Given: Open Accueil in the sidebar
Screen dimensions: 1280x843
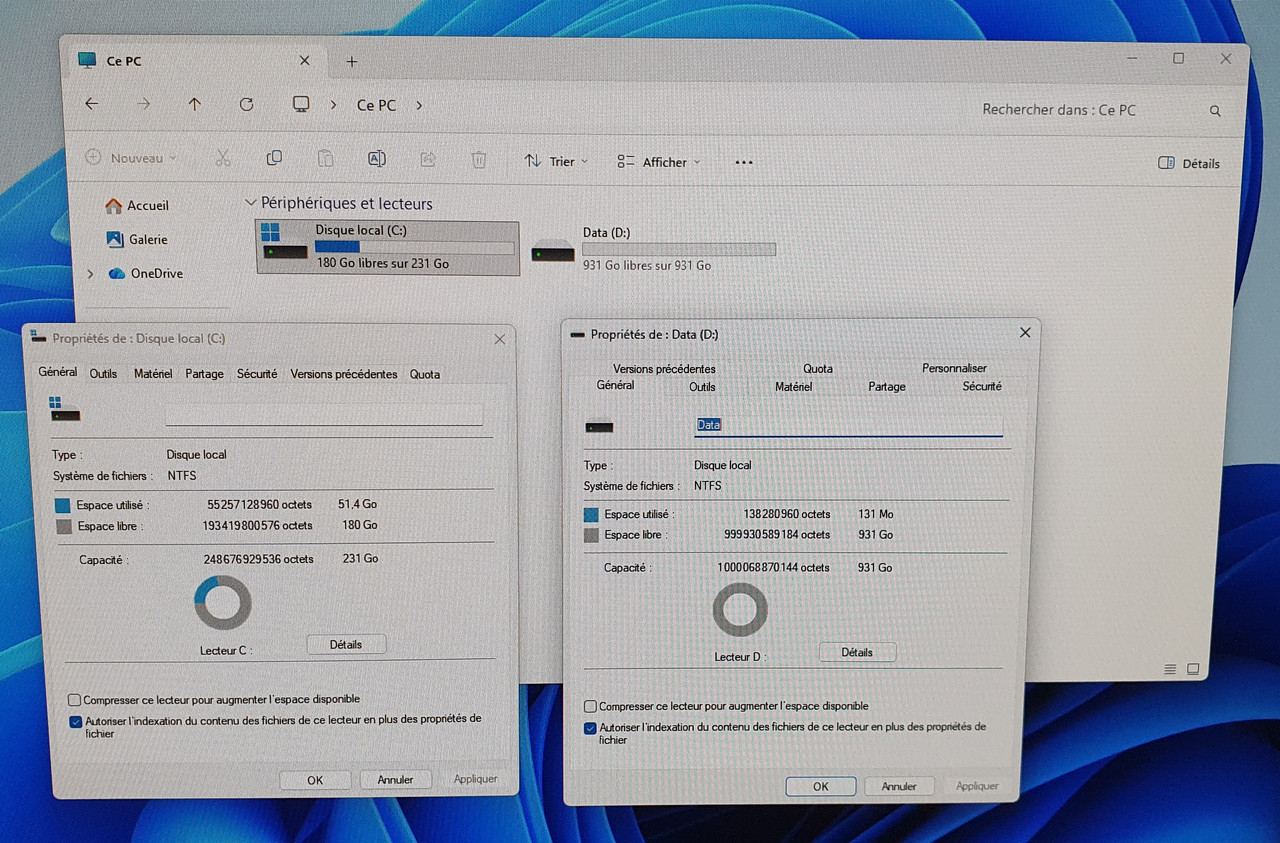Looking at the screenshot, I should click(x=138, y=205).
